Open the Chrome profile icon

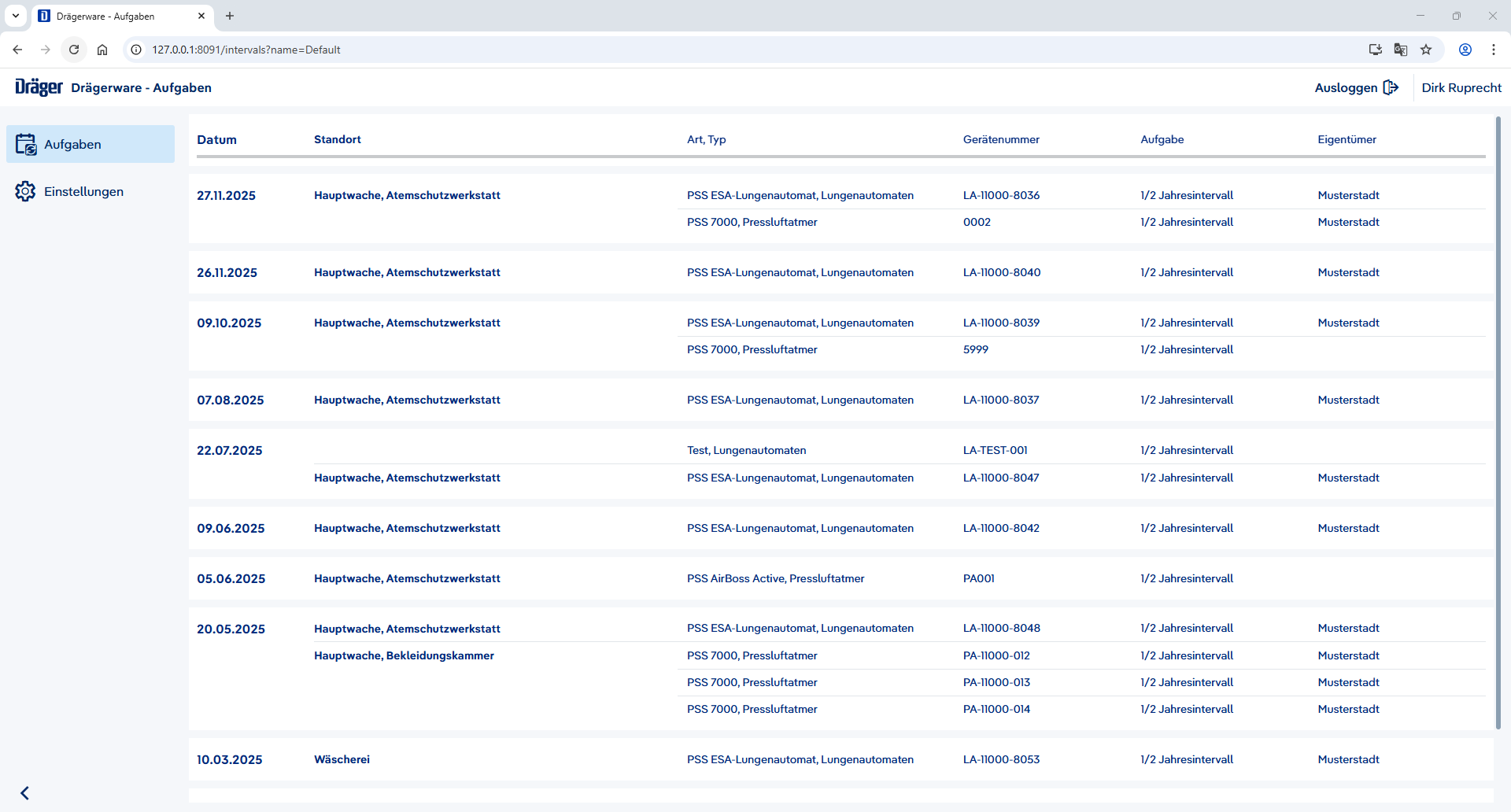pos(1465,50)
